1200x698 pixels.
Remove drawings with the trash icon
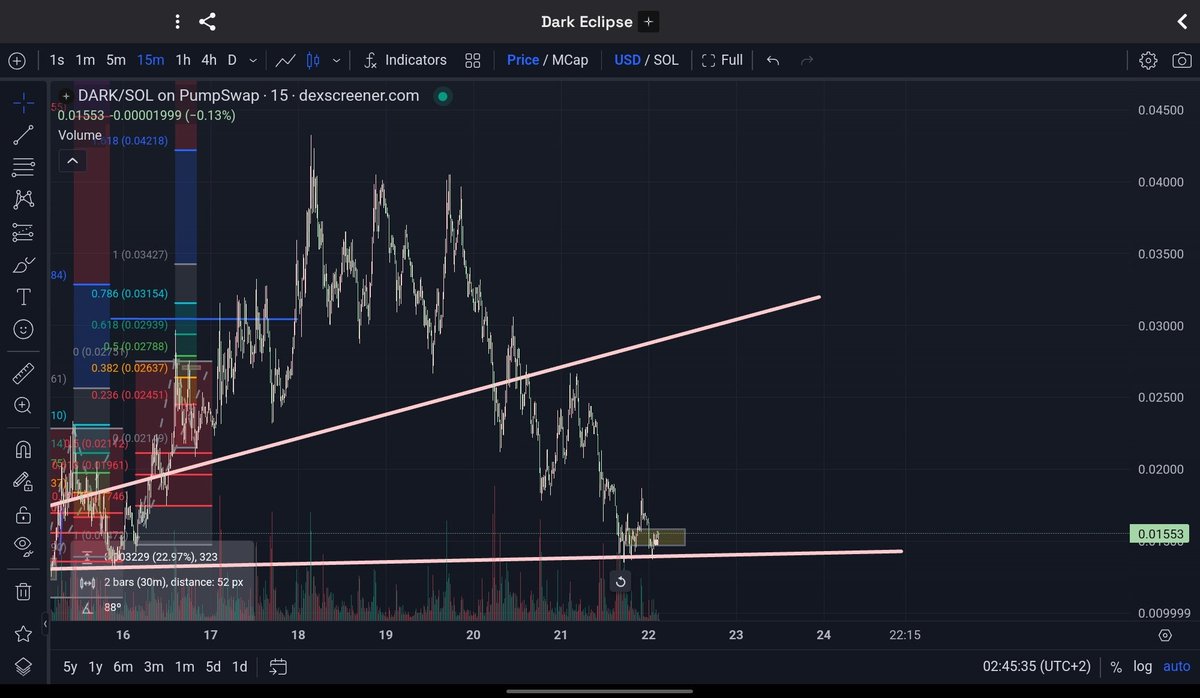click(23, 590)
